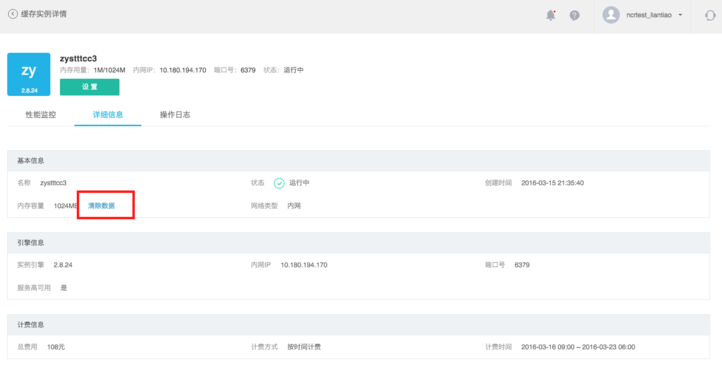Open the notification bell icon
Image resolution: width=722 pixels, height=368 pixels.
coord(551,15)
